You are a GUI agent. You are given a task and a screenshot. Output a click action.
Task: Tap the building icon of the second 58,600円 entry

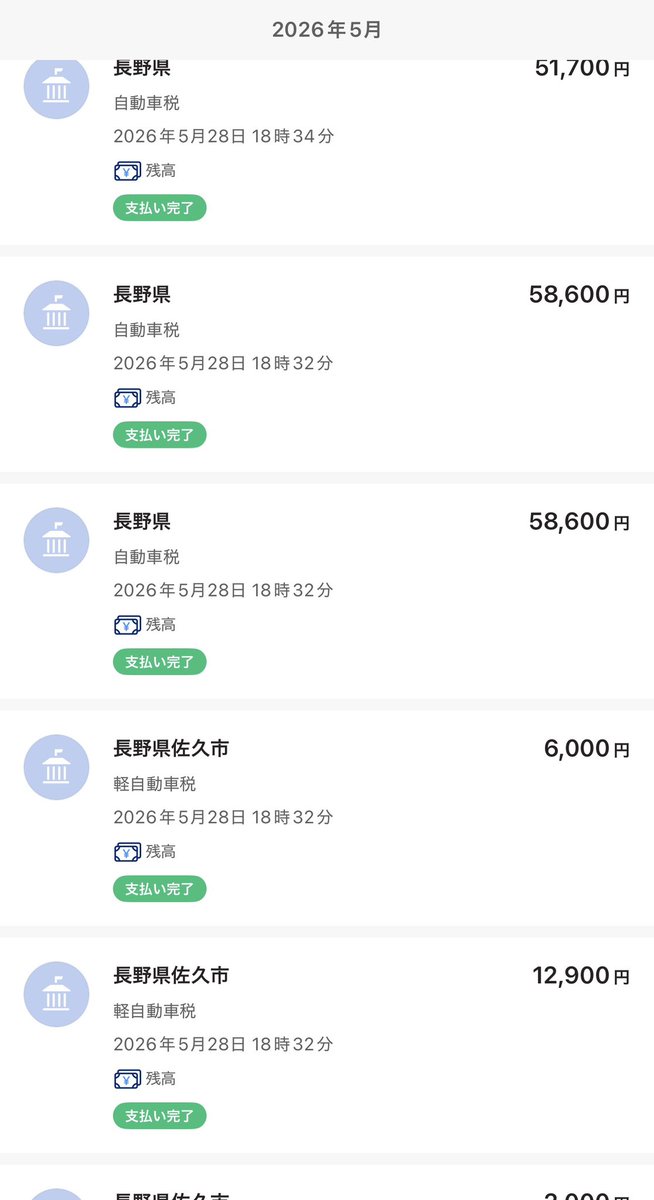[56, 540]
